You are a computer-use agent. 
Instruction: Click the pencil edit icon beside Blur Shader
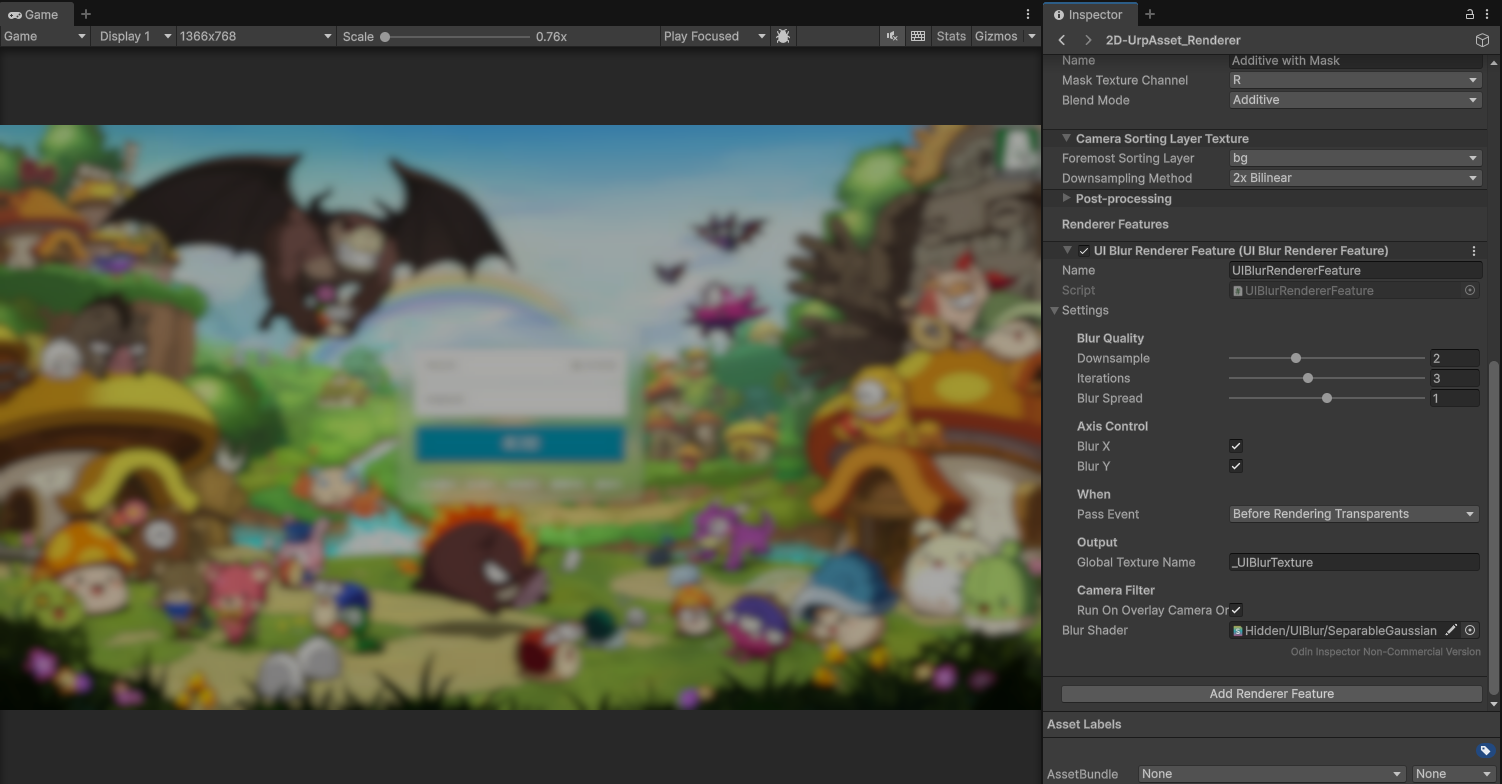point(1451,630)
